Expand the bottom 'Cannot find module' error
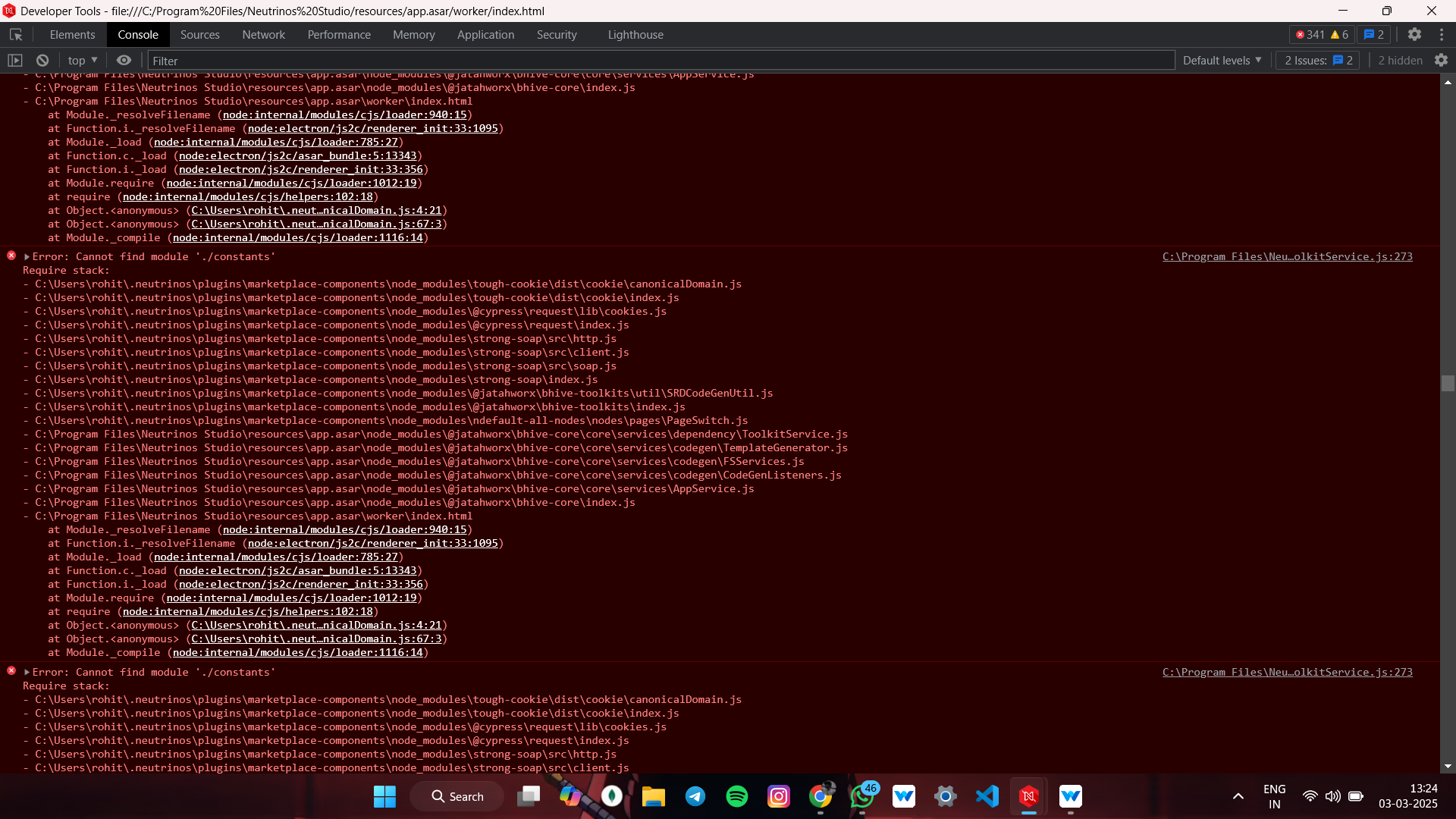This screenshot has width=1456, height=819. (27, 673)
